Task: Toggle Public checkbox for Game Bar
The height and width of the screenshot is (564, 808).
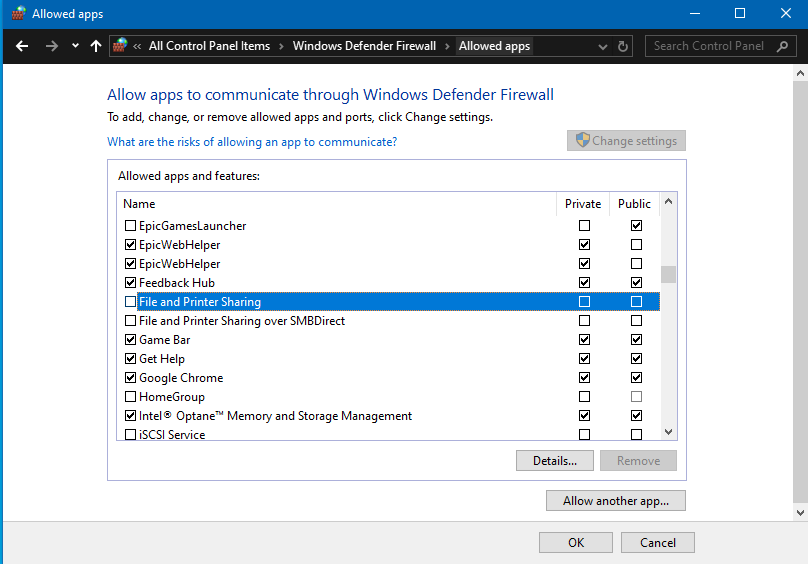Action: pyautogui.click(x=636, y=340)
